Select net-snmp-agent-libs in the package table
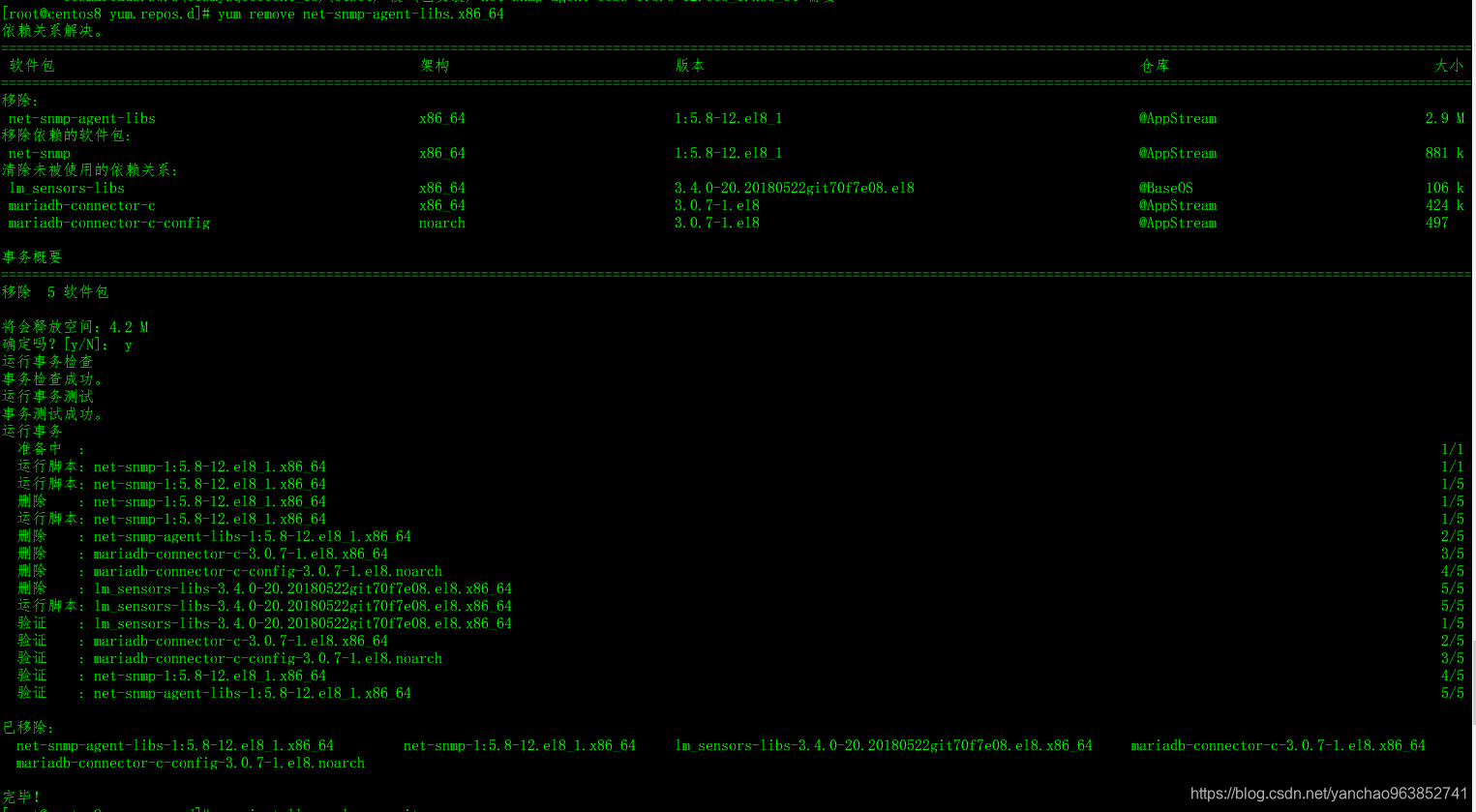The image size is (1476, 812). tap(82, 118)
